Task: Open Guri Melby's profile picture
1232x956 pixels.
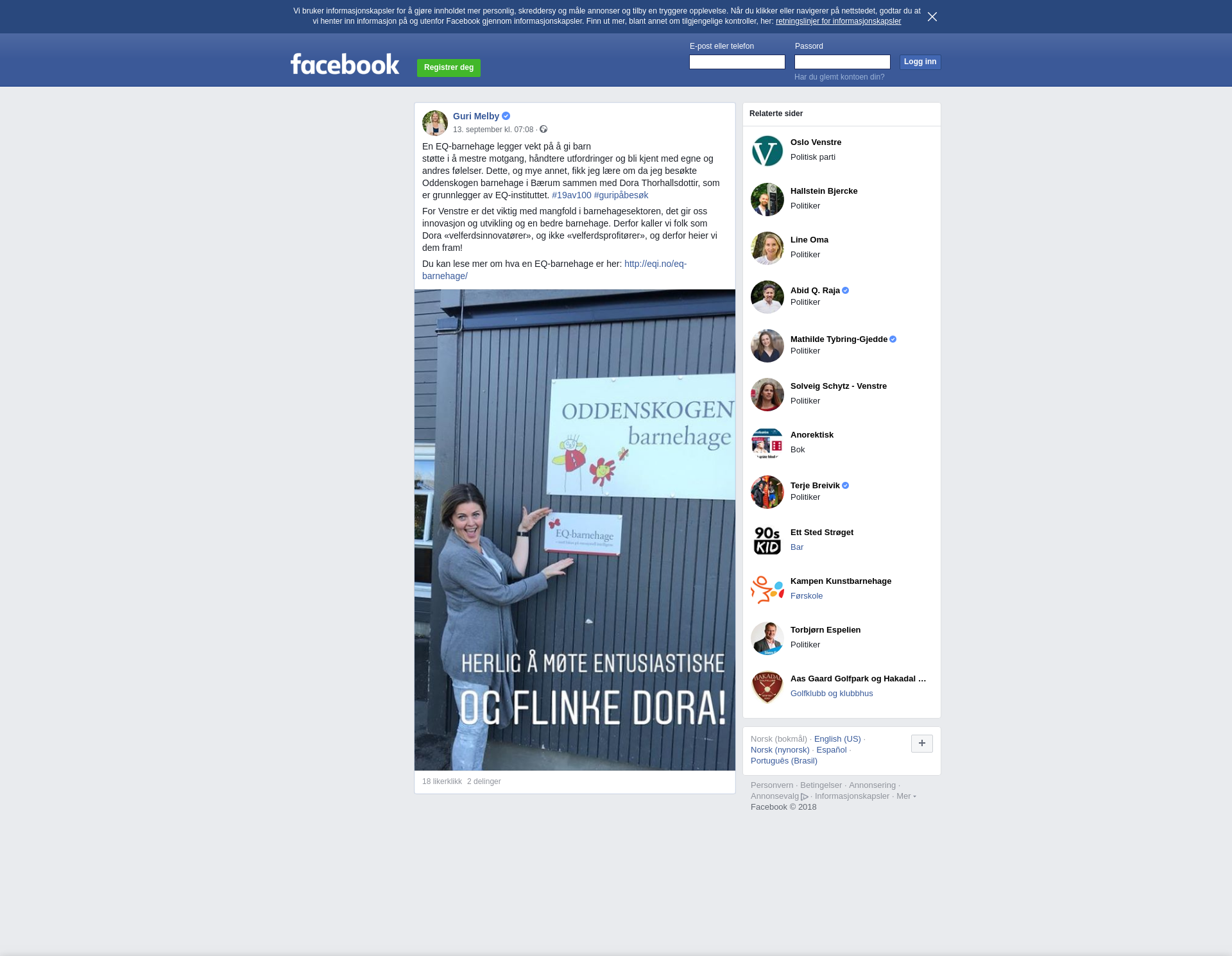Action: [x=434, y=123]
